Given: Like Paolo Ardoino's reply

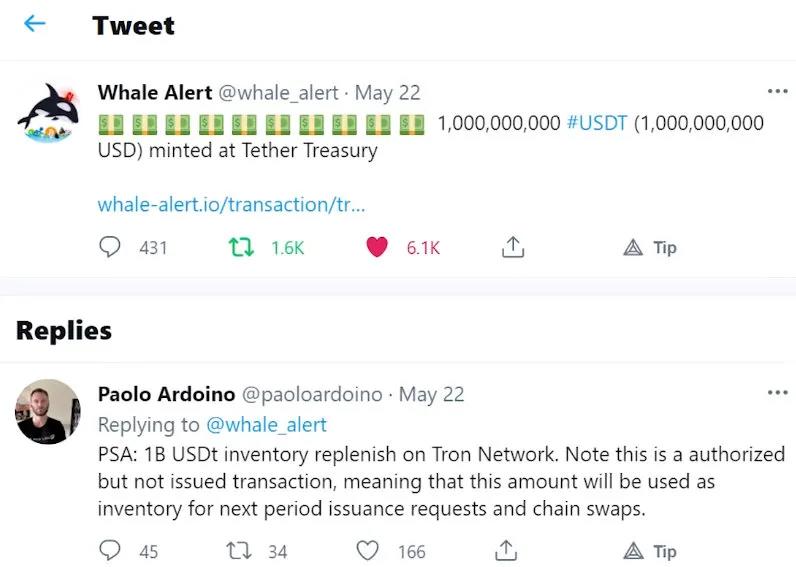Looking at the screenshot, I should pos(368,550).
